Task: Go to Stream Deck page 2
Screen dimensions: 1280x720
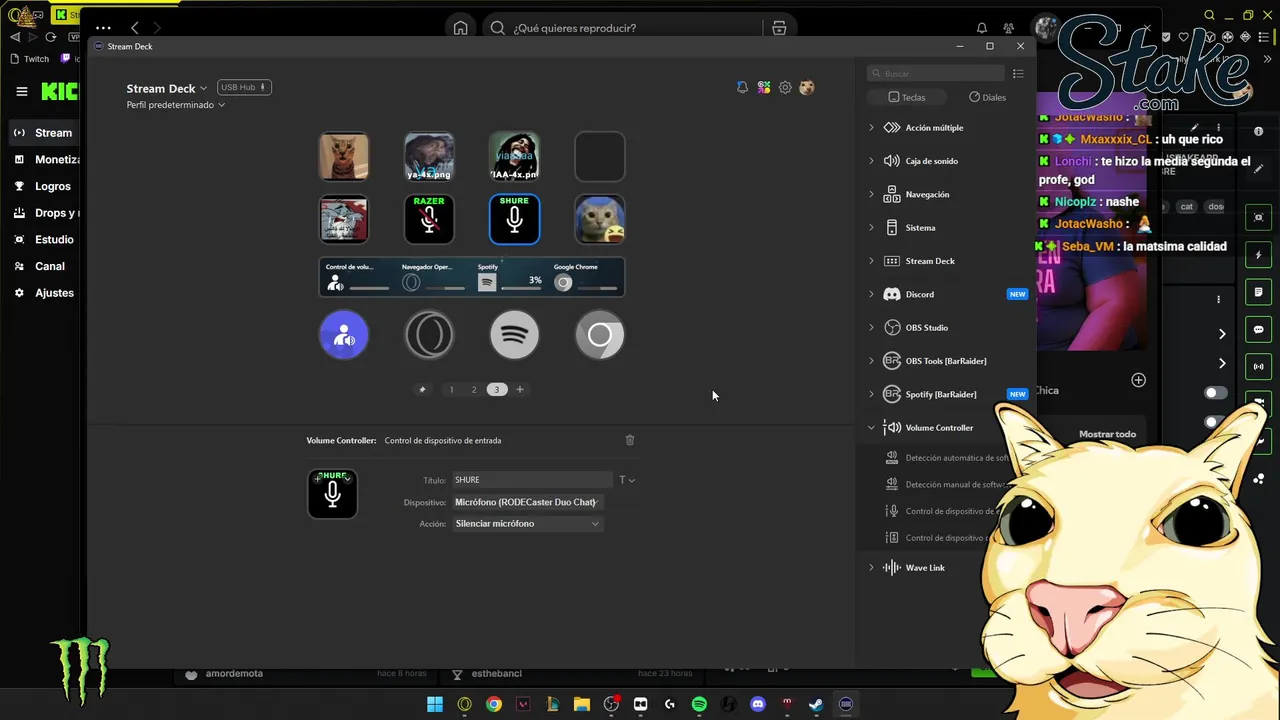Action: [474, 389]
